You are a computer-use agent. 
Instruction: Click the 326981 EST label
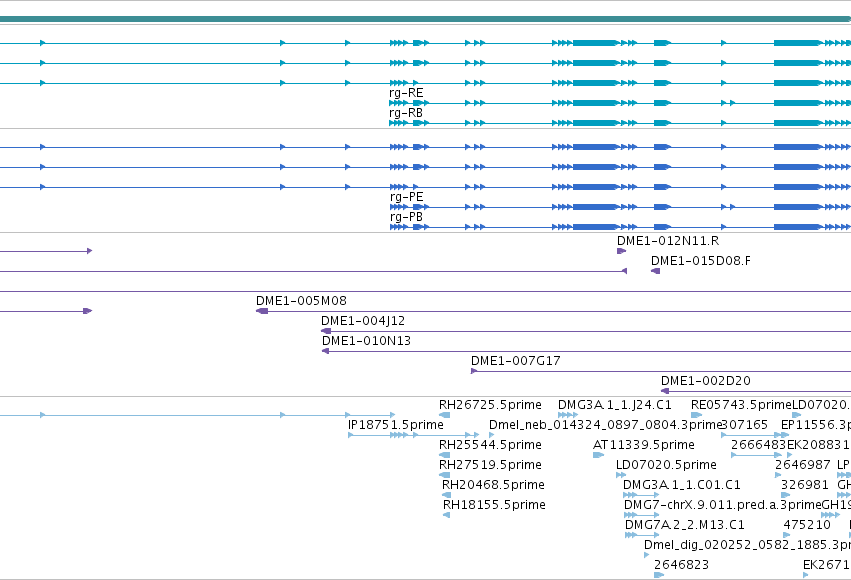coord(805,485)
